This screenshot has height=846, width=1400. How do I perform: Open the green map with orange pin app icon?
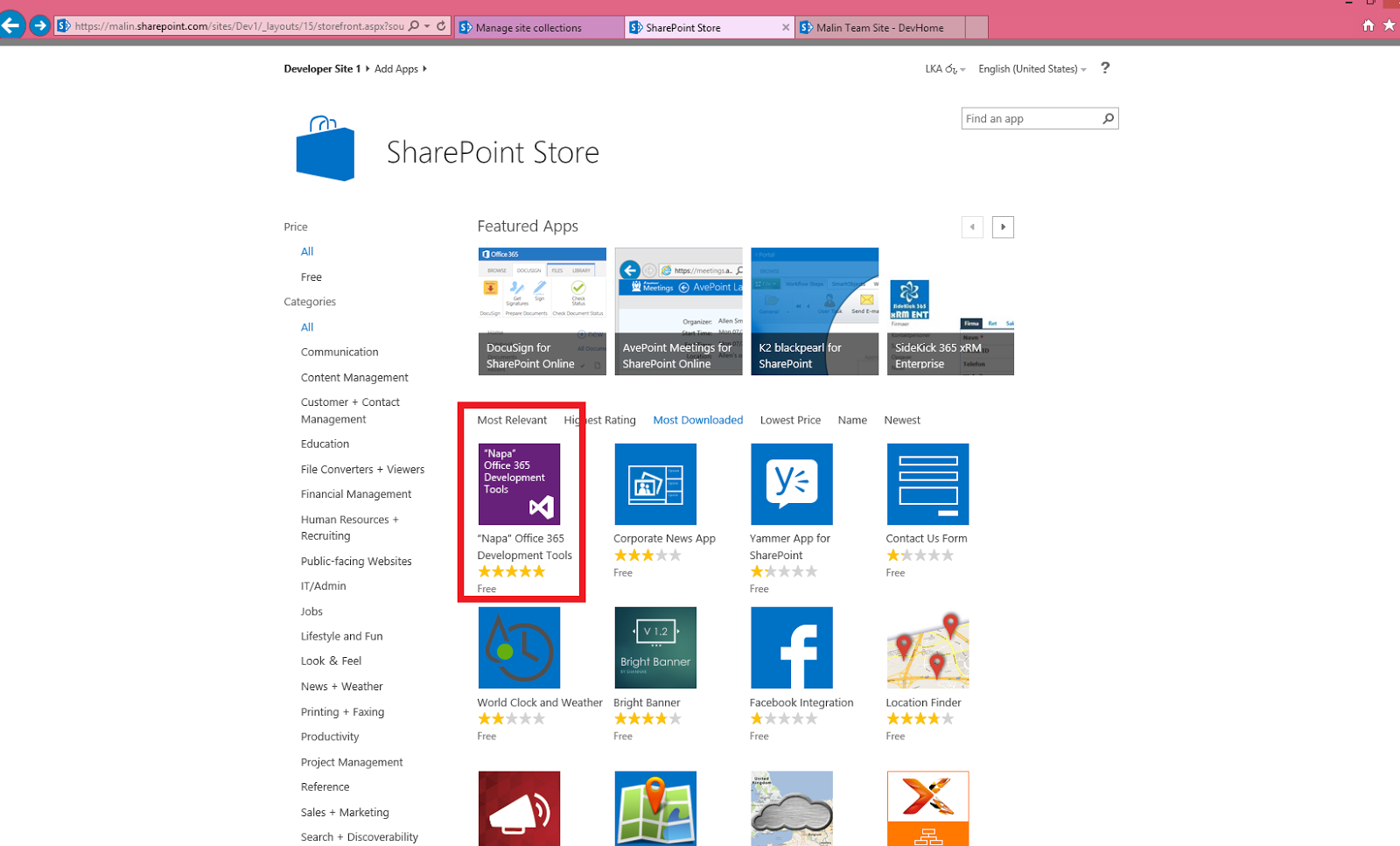point(655,808)
